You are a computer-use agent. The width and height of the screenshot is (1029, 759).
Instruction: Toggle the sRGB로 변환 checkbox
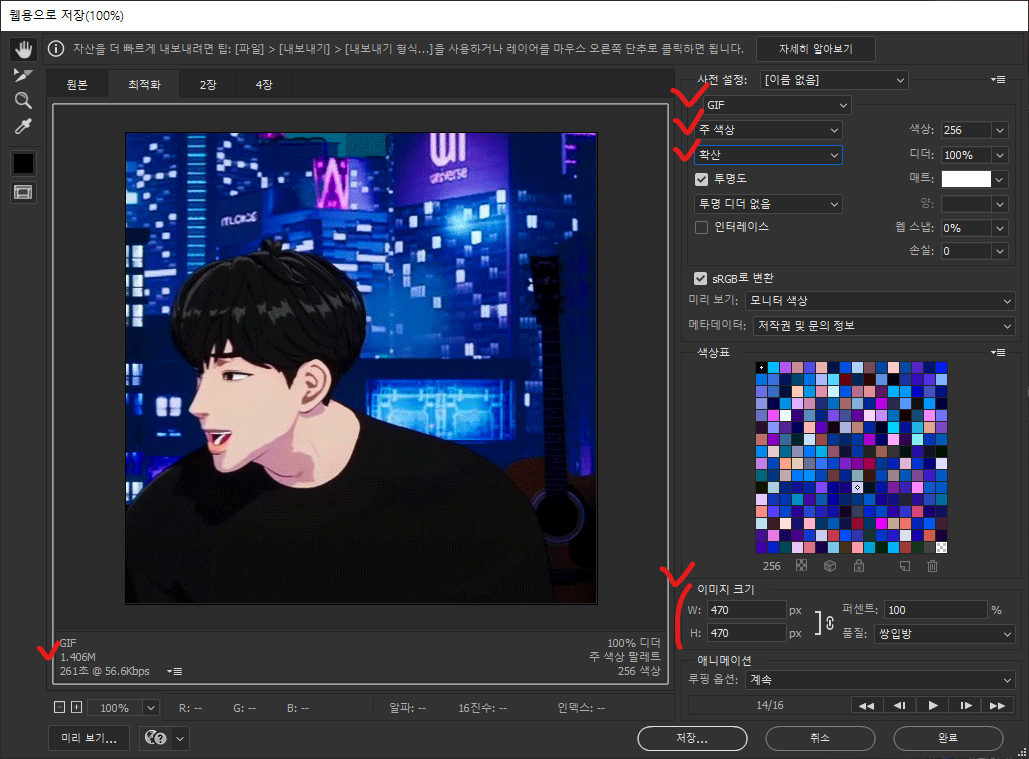[701, 278]
